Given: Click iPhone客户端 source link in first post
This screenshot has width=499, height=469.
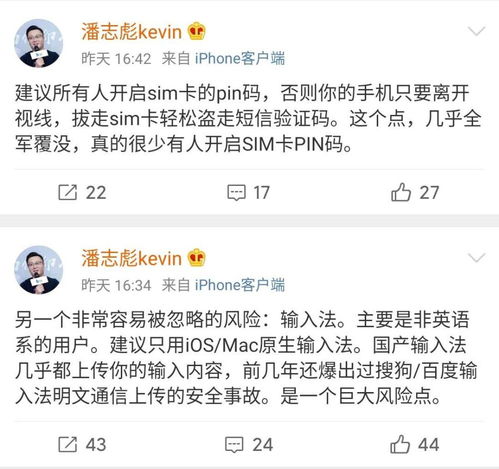Looking at the screenshot, I should 240,58.
